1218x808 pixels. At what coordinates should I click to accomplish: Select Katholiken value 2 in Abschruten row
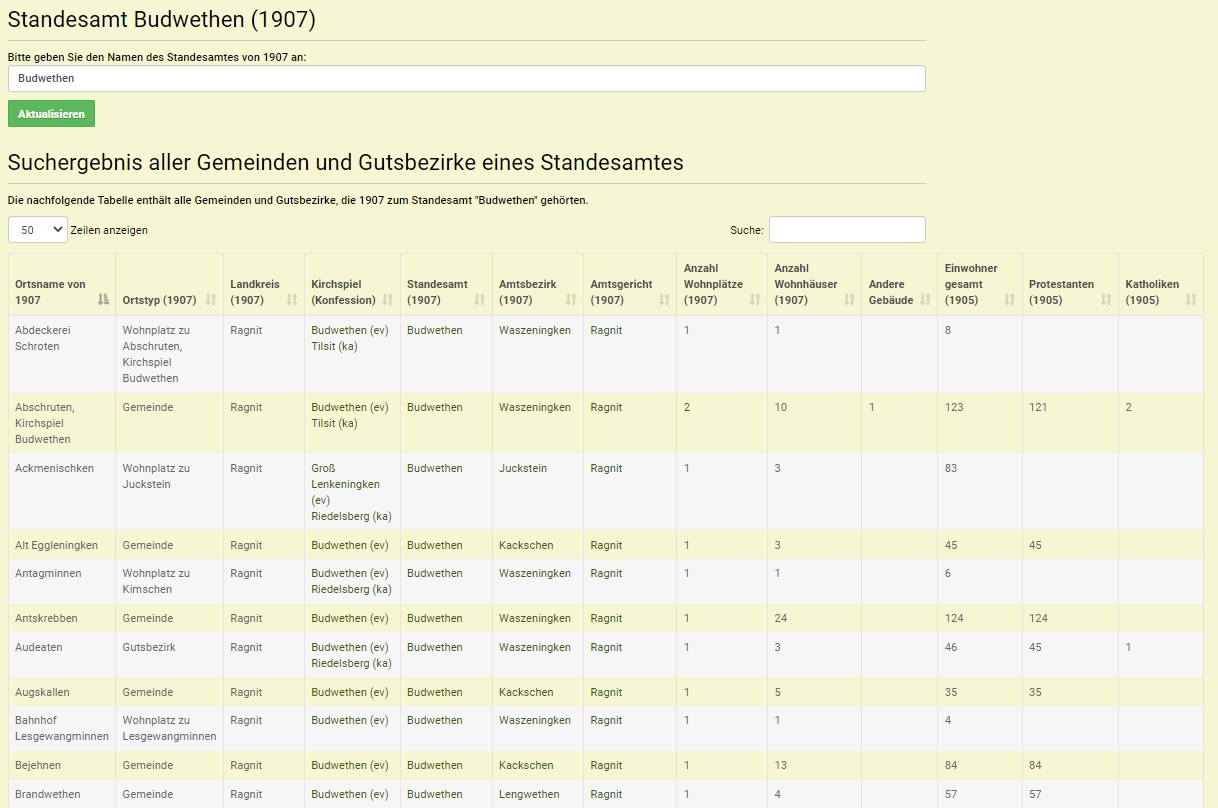pyautogui.click(x=1129, y=407)
